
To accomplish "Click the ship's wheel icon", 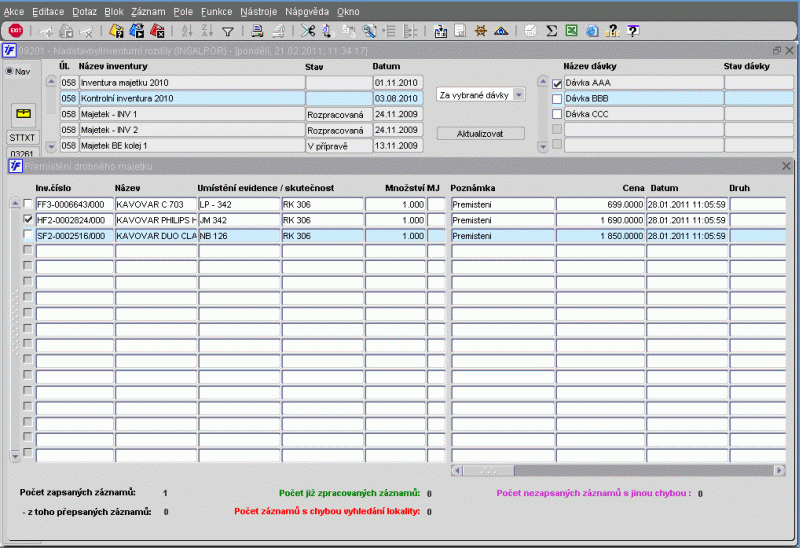I will (481, 31).
